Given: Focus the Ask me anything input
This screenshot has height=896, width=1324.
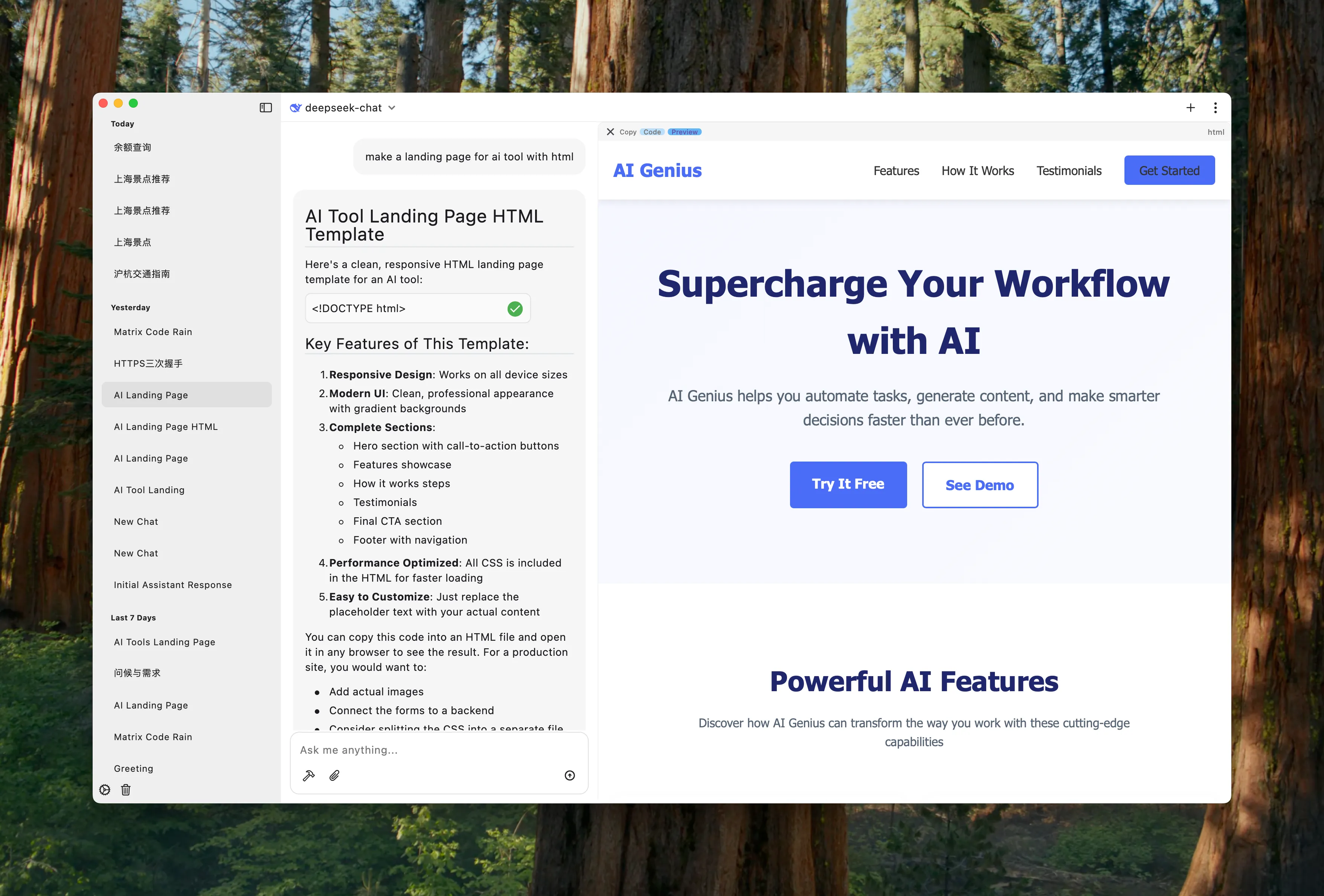Looking at the screenshot, I should pos(439,750).
